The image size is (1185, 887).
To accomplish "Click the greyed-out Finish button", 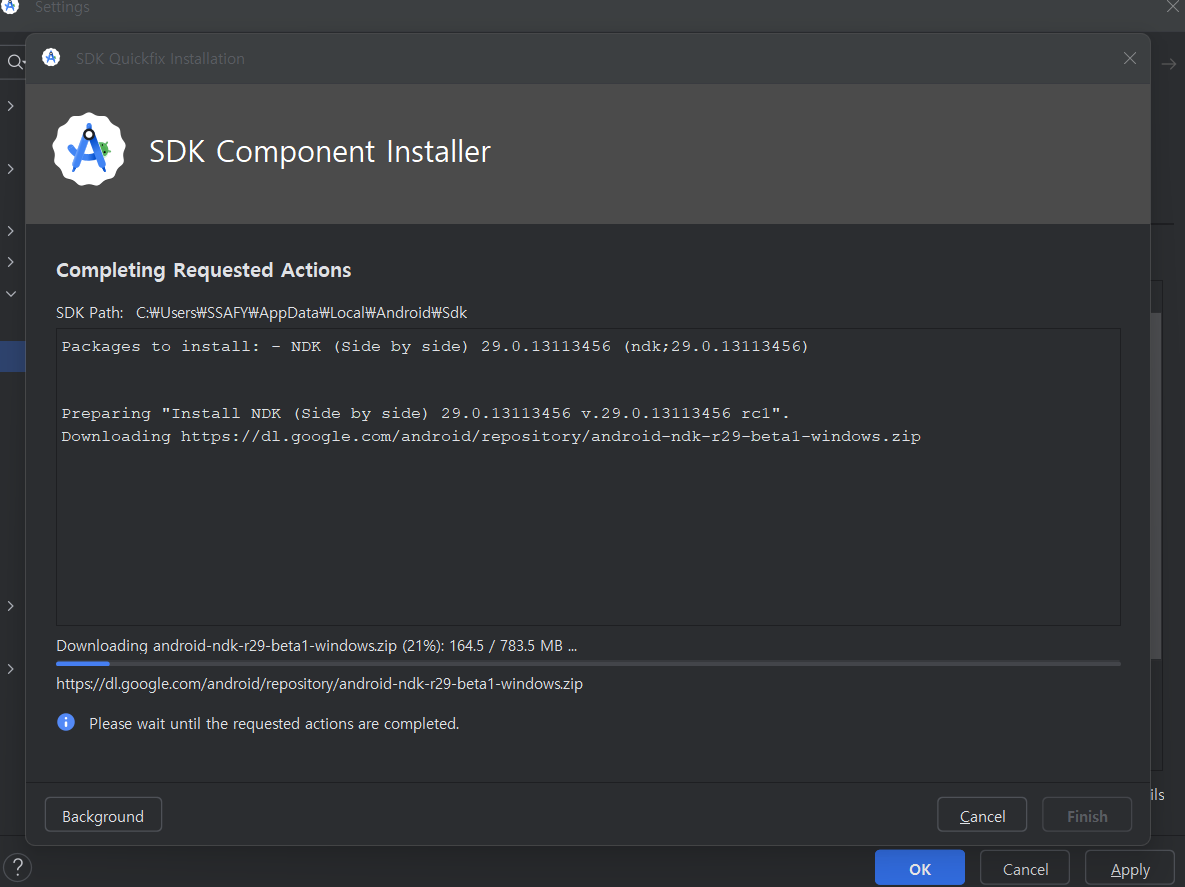I will pyautogui.click(x=1086, y=816).
